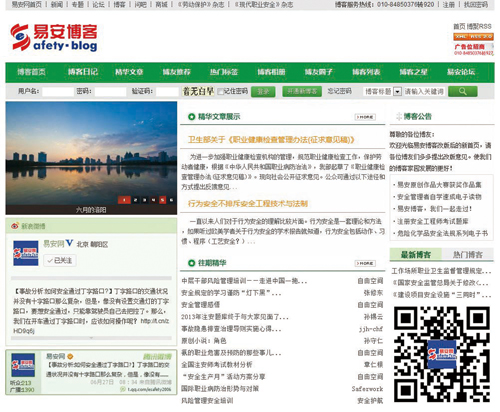This screenshot has width=500, height=412.
Task: Open 博客日记 in the navigation bar
Action: point(83,72)
